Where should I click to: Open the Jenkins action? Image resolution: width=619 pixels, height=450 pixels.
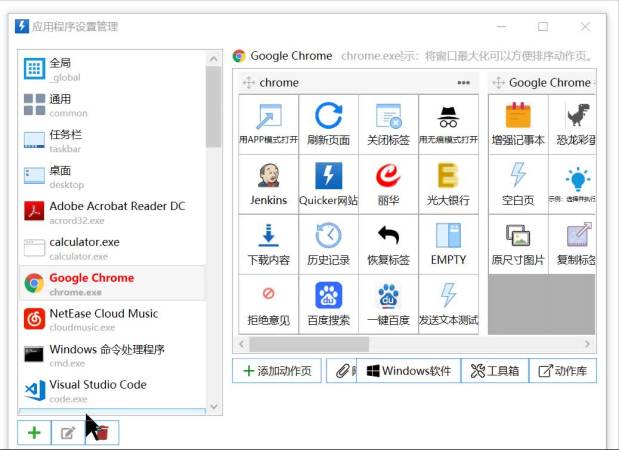pyautogui.click(x=269, y=185)
